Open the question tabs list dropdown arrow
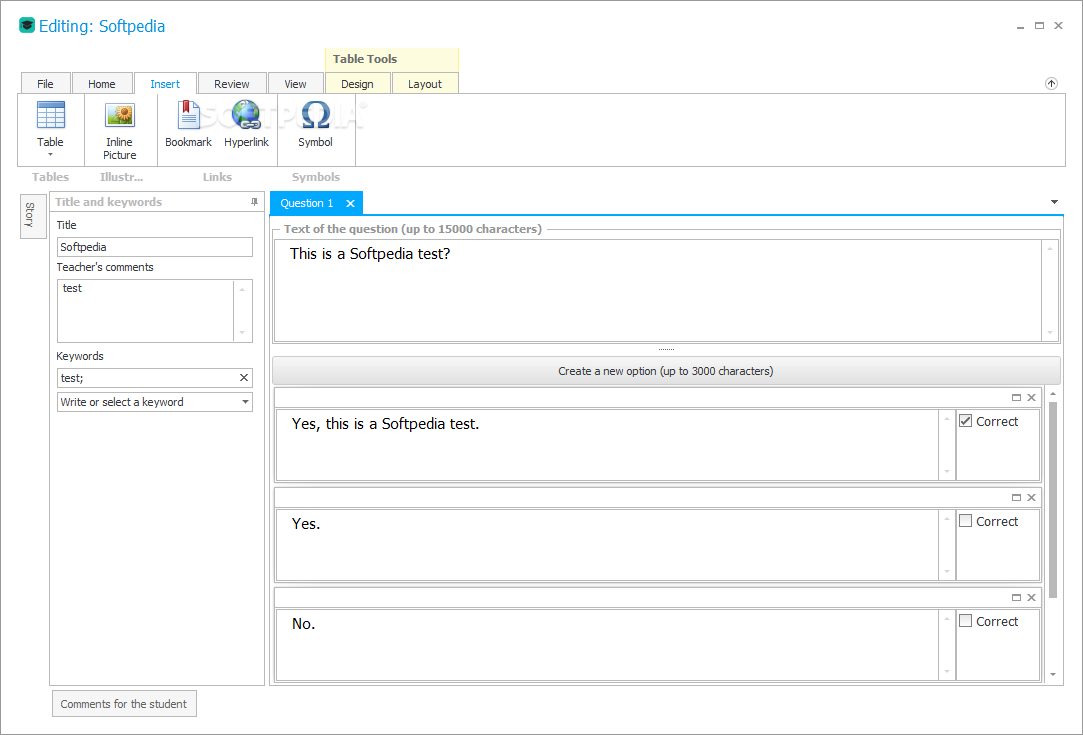 [1054, 202]
